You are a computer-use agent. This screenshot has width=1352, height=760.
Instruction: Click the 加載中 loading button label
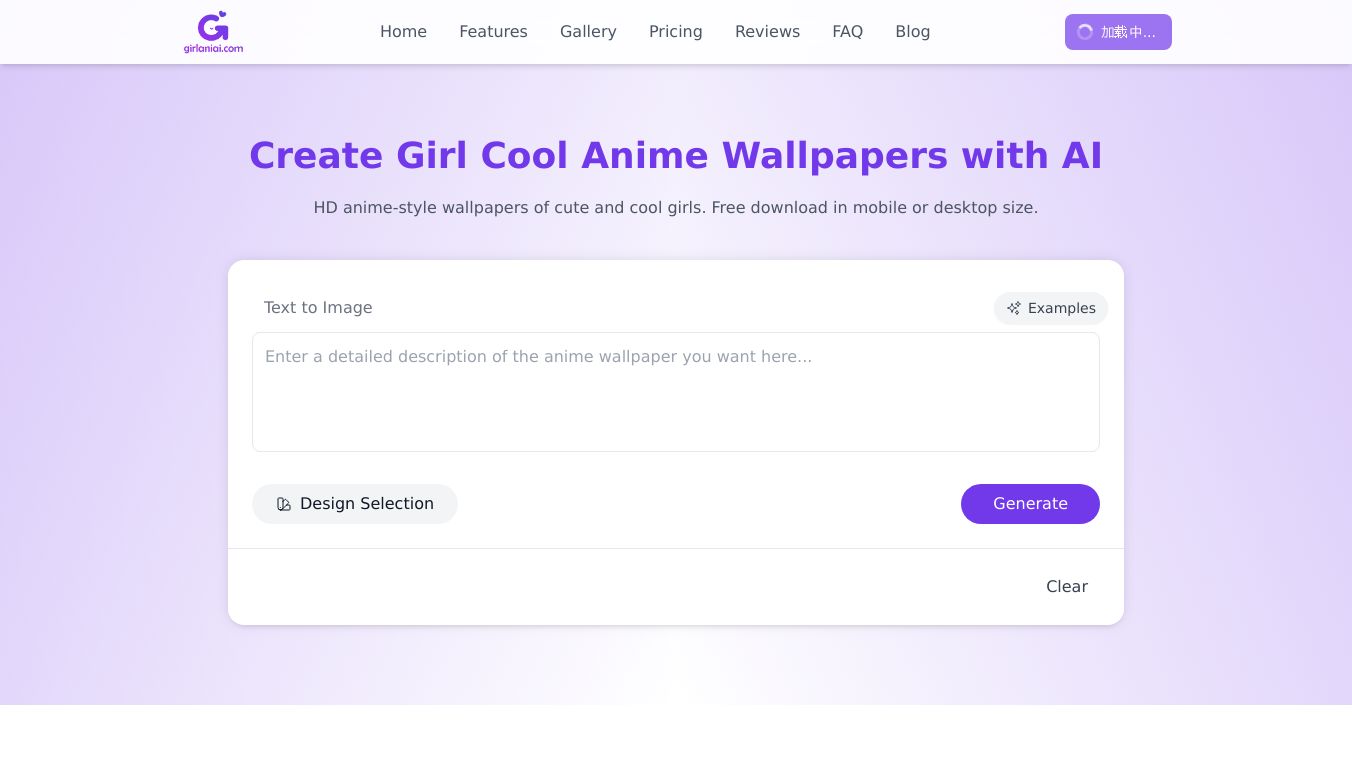[1128, 32]
